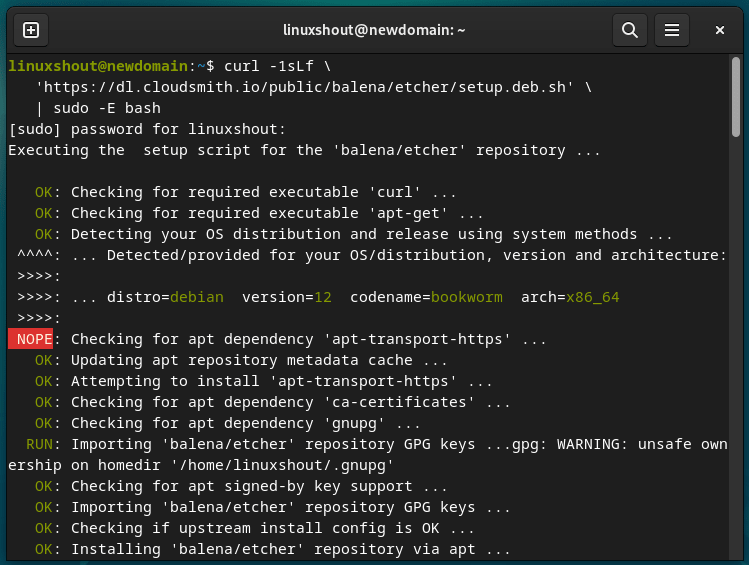
Task: Click "Attempting to install 'apt-transport-https'" line
Action: (x=264, y=381)
